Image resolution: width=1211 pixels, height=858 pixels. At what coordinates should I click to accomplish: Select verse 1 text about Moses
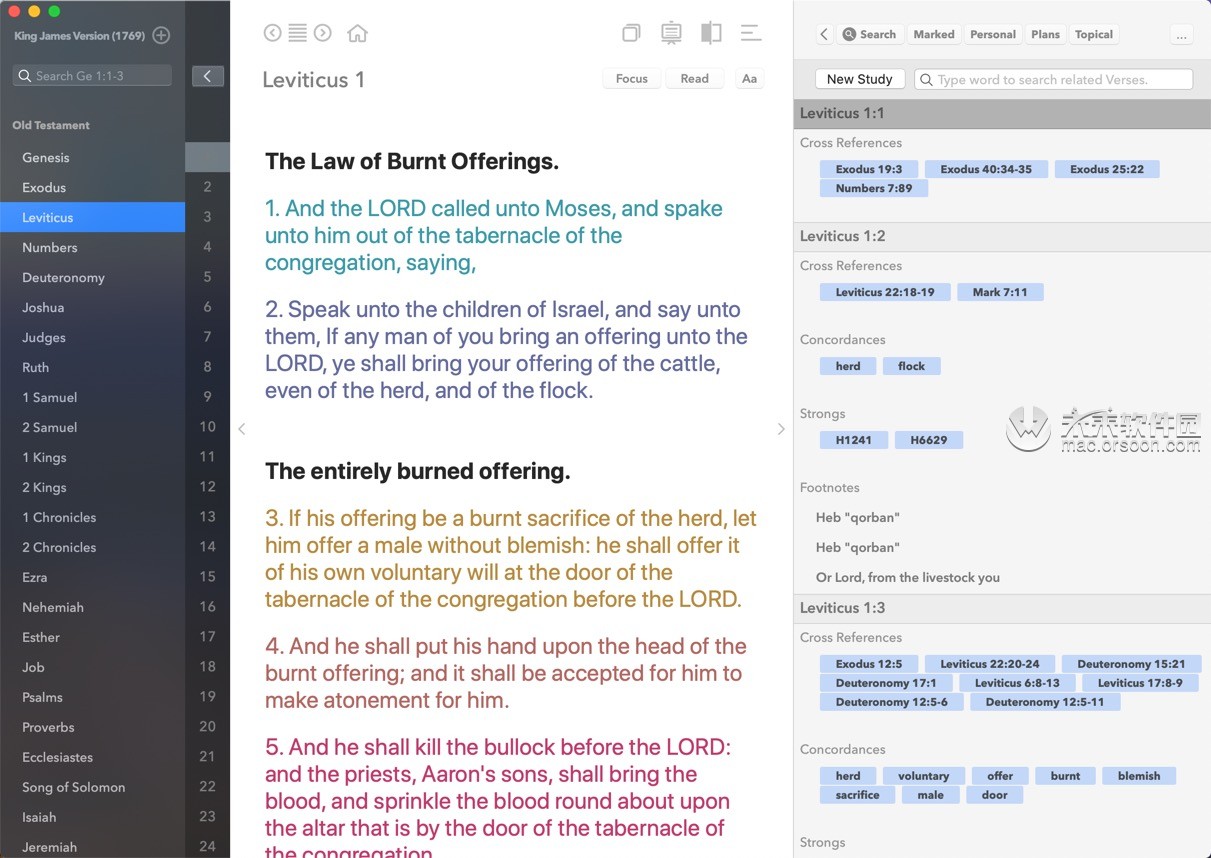click(494, 235)
